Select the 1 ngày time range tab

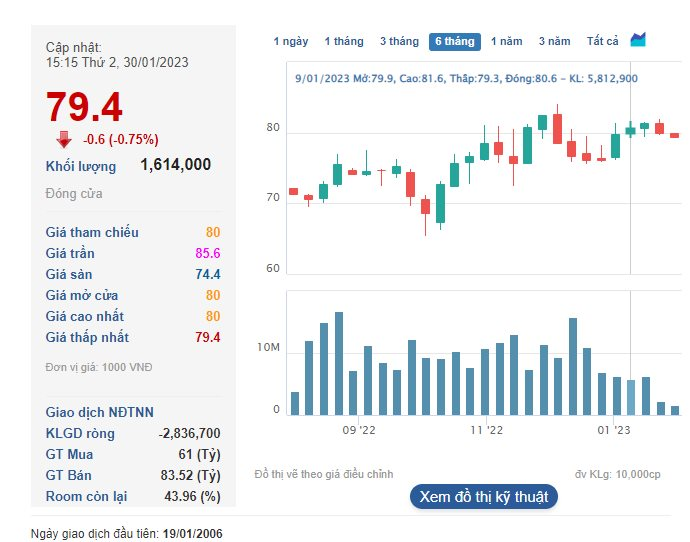(x=290, y=41)
